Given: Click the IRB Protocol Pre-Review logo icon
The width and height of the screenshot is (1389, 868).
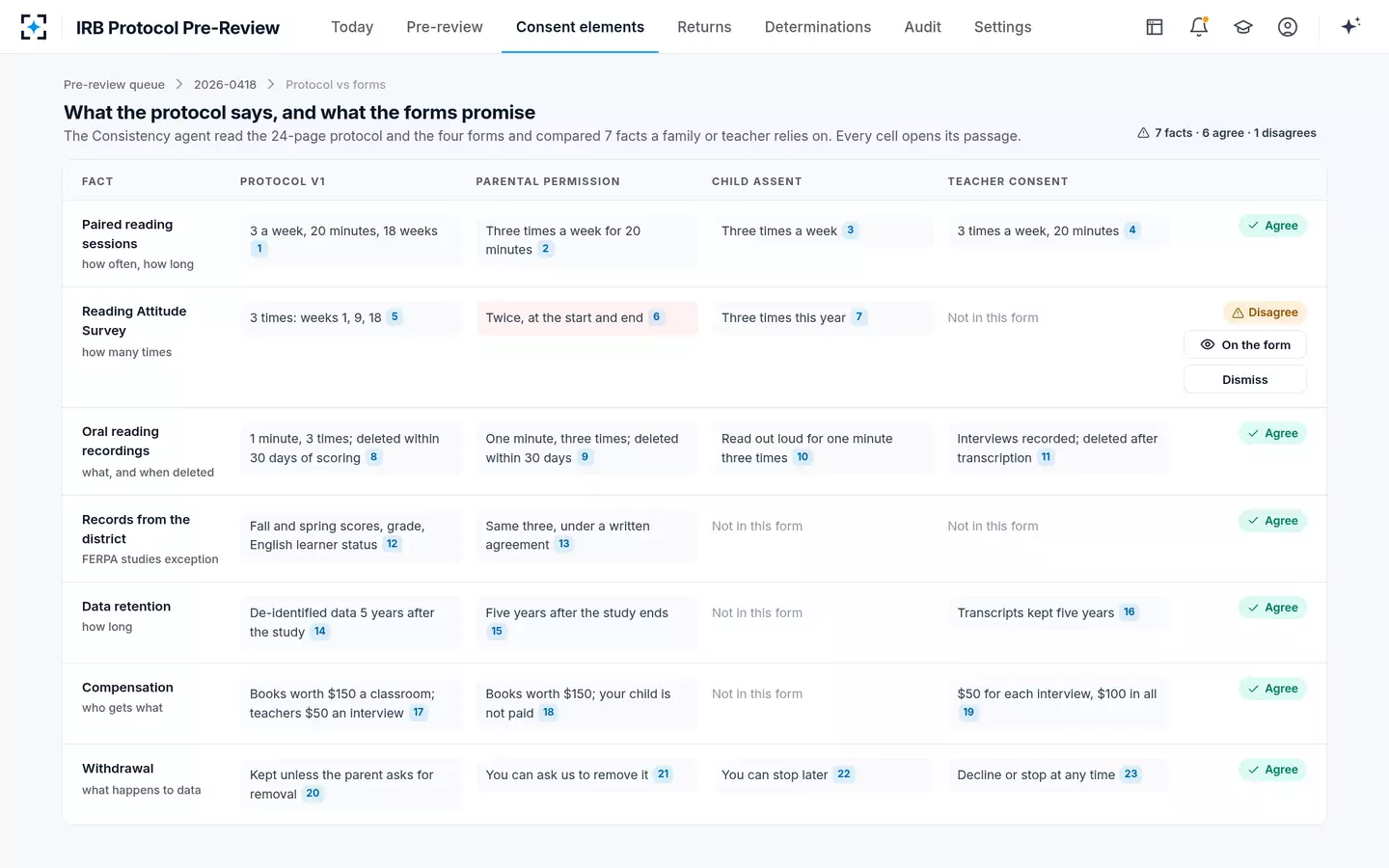Looking at the screenshot, I should point(34,27).
